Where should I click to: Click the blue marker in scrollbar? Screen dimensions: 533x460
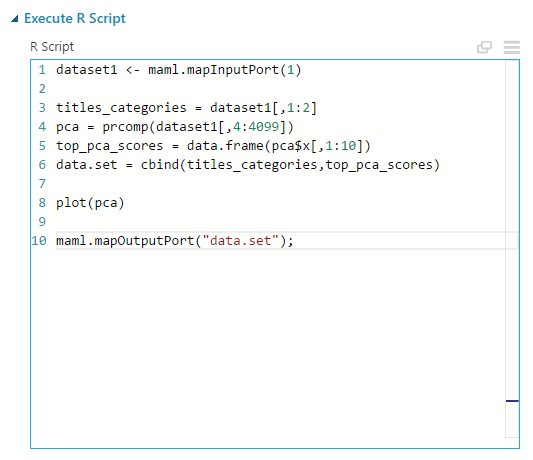512,401
